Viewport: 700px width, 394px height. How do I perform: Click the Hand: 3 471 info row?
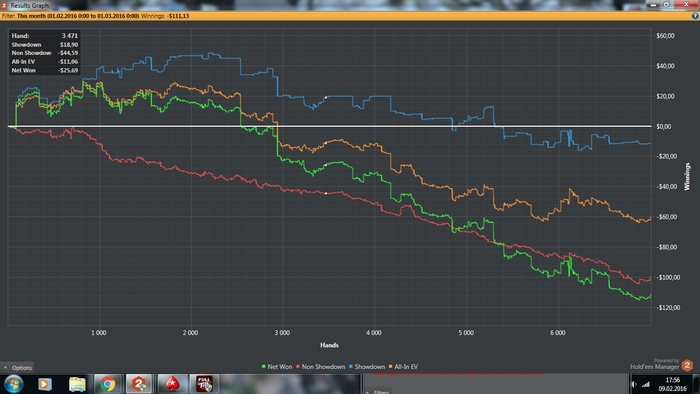click(45, 36)
